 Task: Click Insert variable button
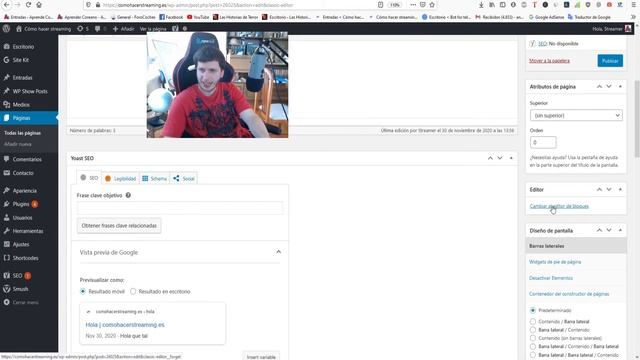pos(261,357)
